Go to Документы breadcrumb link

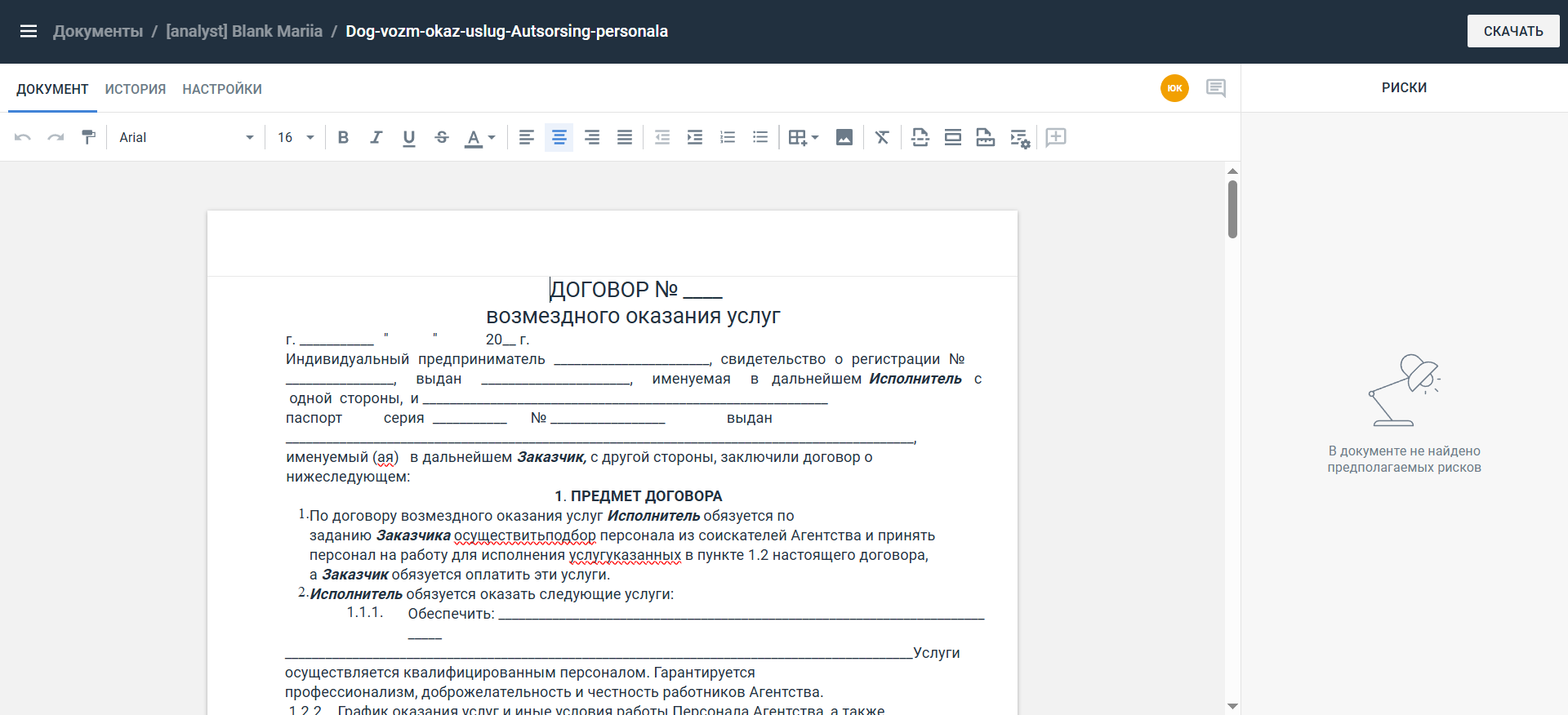98,31
